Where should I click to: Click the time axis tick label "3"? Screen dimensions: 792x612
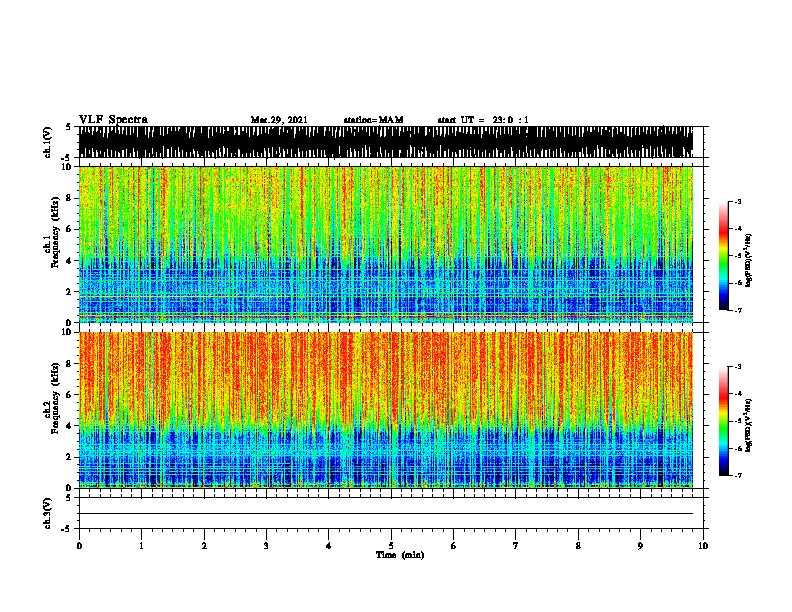click(266, 545)
